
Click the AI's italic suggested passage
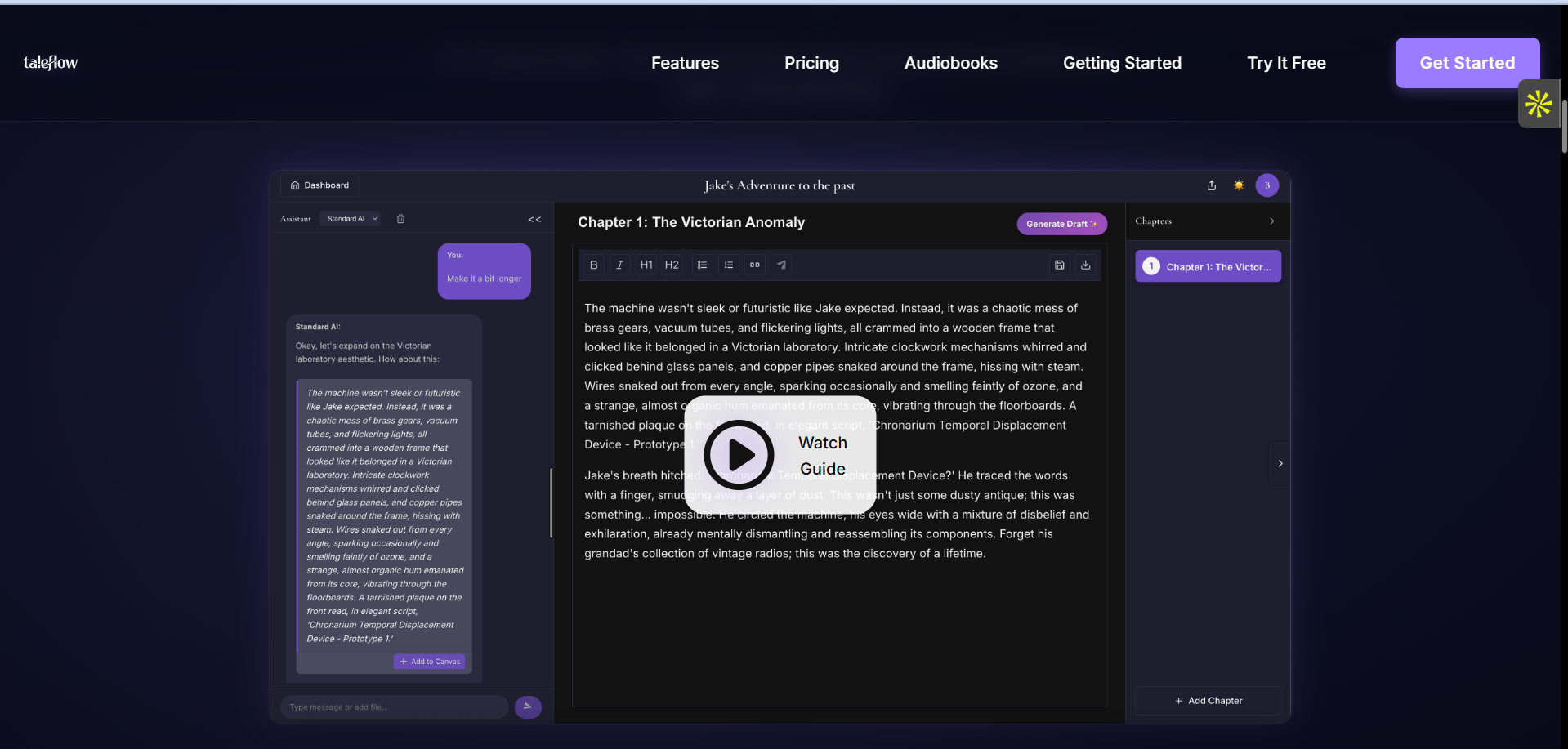point(385,515)
